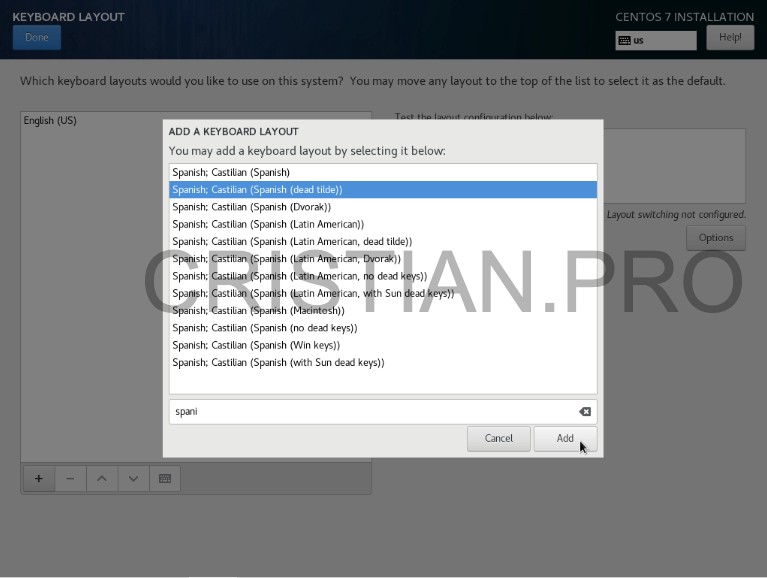The height and width of the screenshot is (578, 767).
Task: Click the layout test text area
Action: (675, 166)
